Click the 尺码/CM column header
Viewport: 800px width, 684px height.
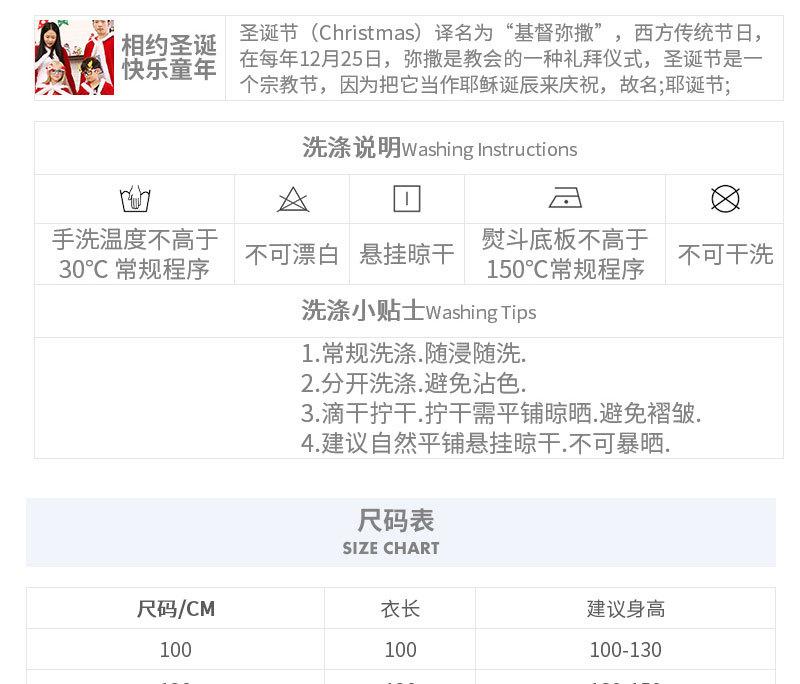(x=176, y=608)
